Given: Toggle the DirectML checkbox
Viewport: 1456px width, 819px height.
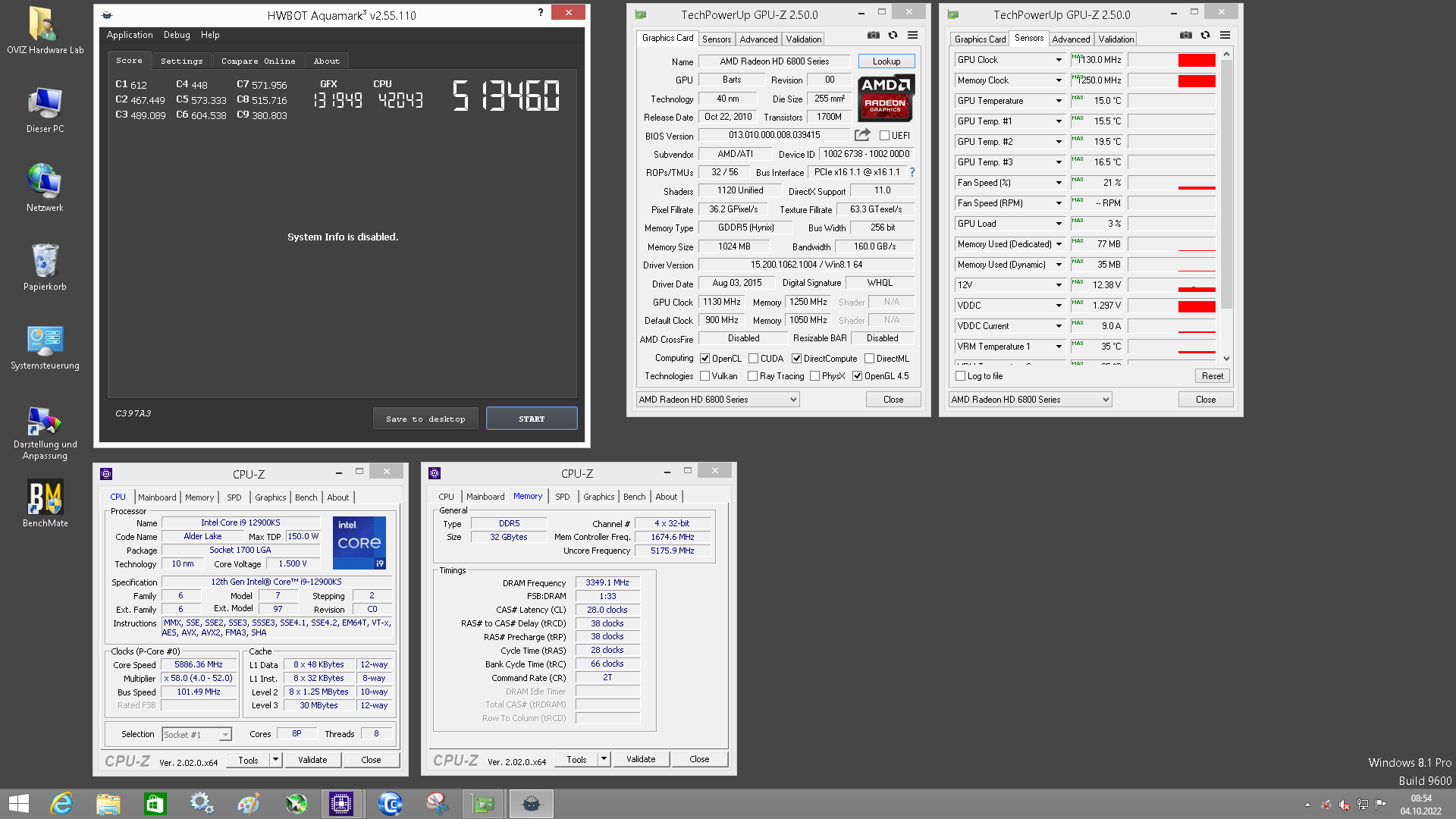Looking at the screenshot, I should point(869,359).
